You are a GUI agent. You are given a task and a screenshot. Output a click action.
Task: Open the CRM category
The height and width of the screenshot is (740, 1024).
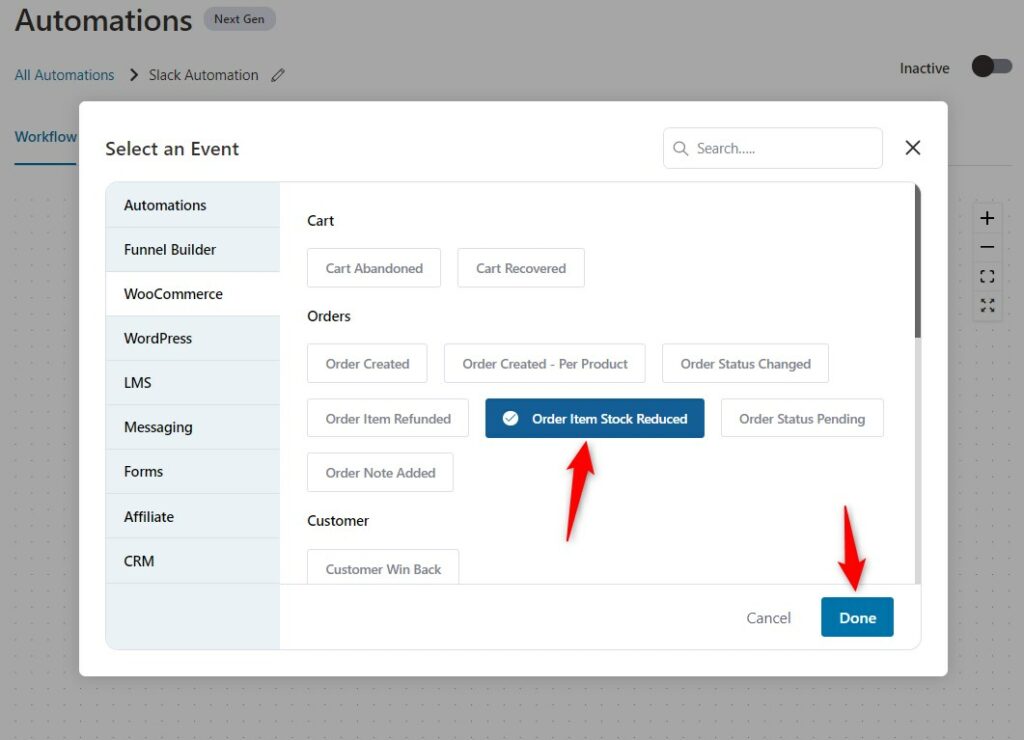tap(193, 561)
